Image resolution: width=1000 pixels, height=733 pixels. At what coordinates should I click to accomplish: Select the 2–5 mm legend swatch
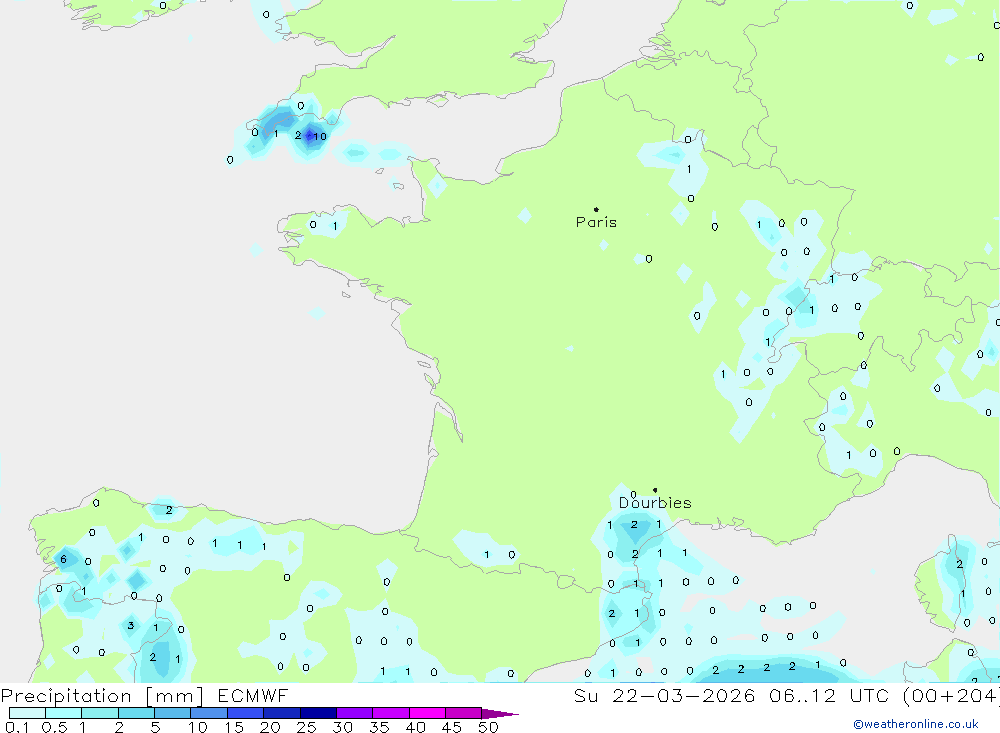136,713
